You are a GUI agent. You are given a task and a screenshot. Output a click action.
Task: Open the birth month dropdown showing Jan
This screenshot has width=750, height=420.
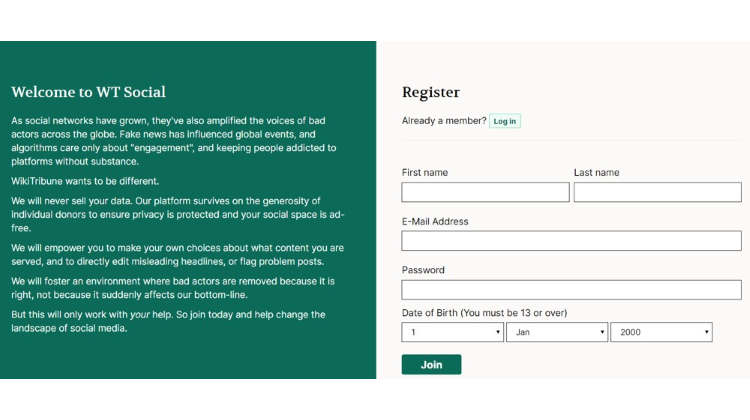tap(557, 332)
